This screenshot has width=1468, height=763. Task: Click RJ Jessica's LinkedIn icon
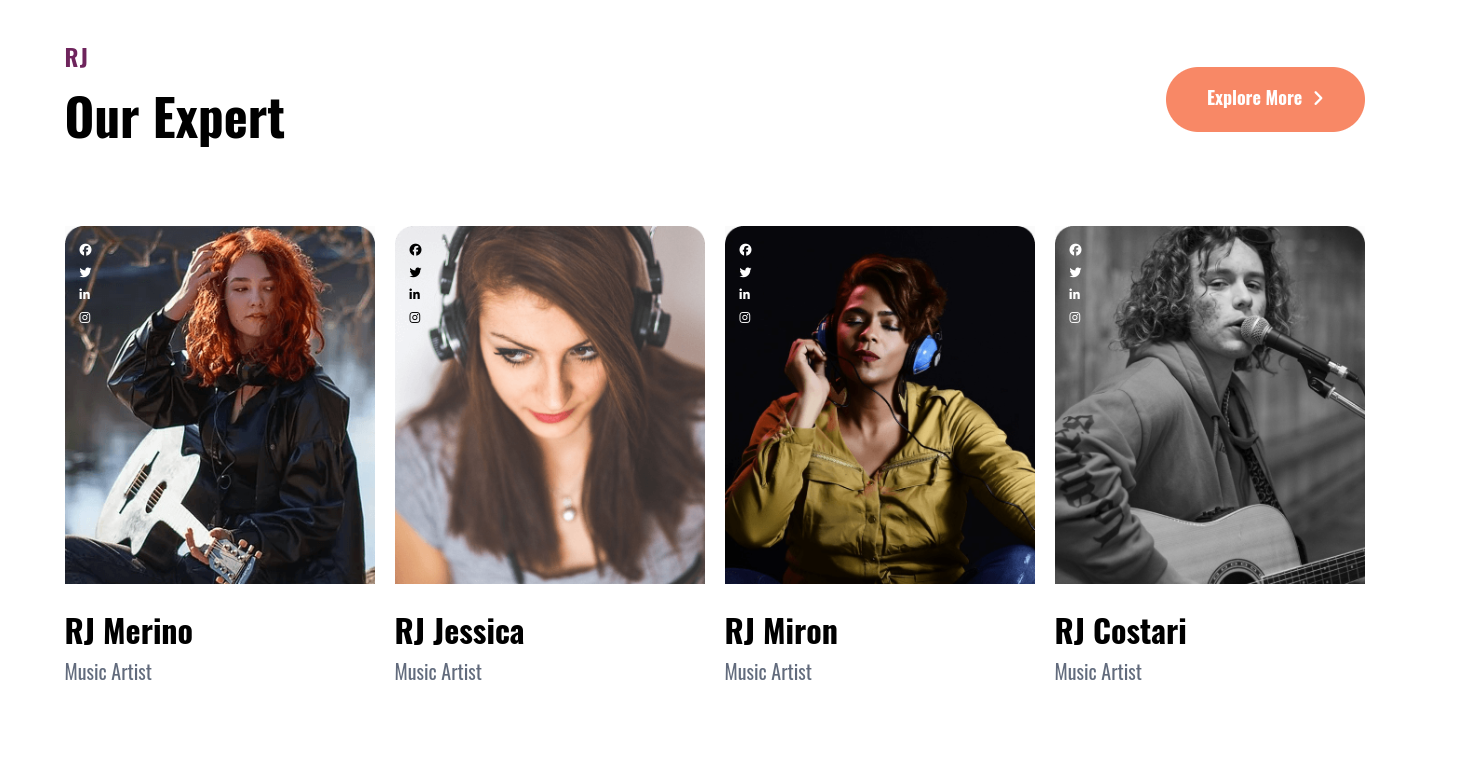click(x=415, y=294)
